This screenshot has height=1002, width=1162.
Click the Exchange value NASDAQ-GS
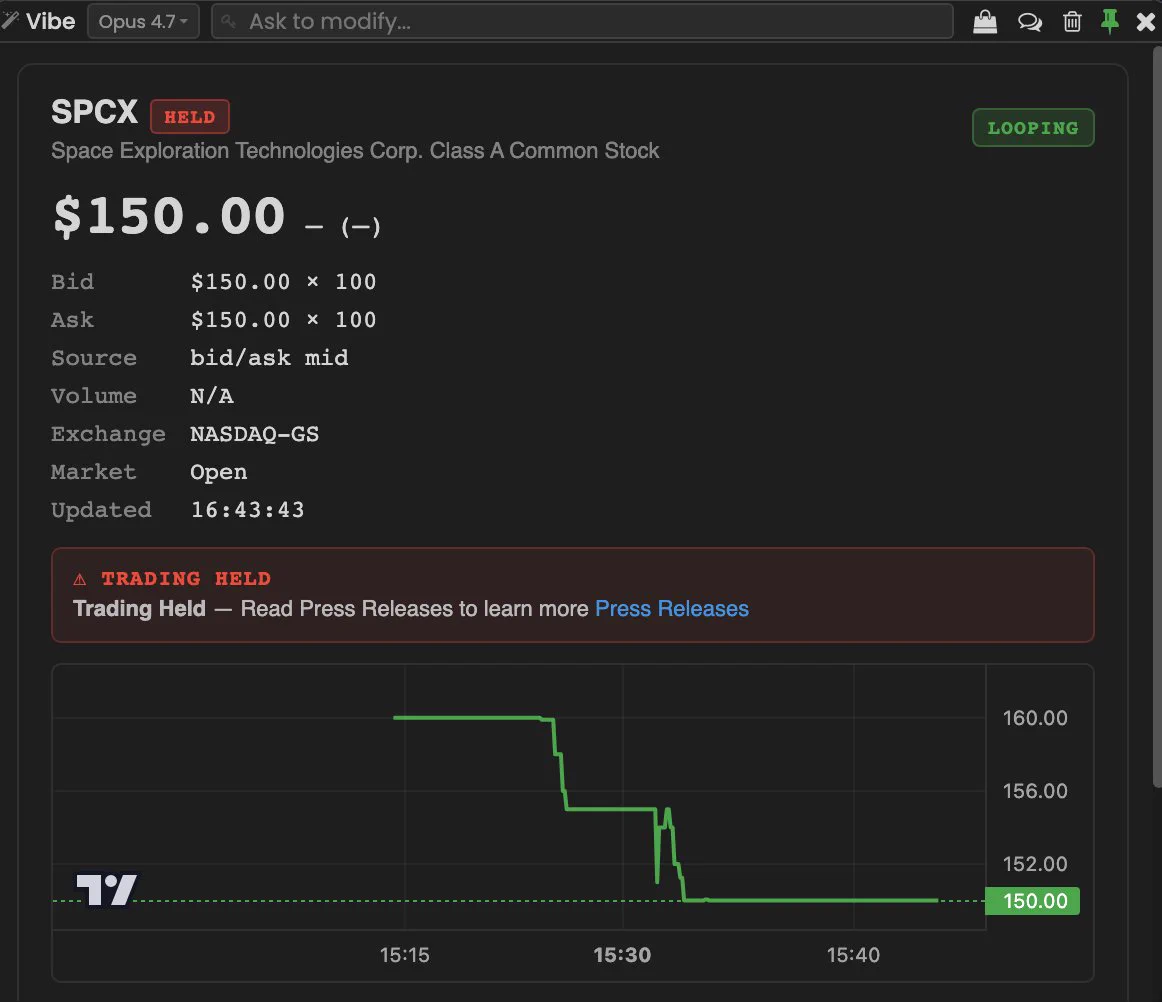tap(254, 434)
